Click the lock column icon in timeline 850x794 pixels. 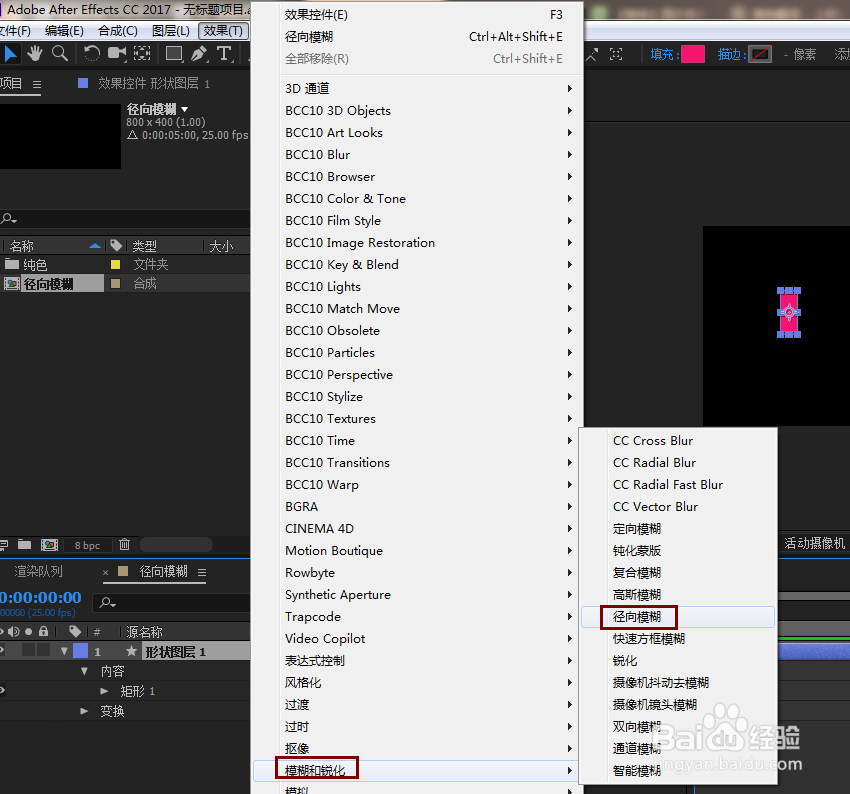click(x=44, y=631)
